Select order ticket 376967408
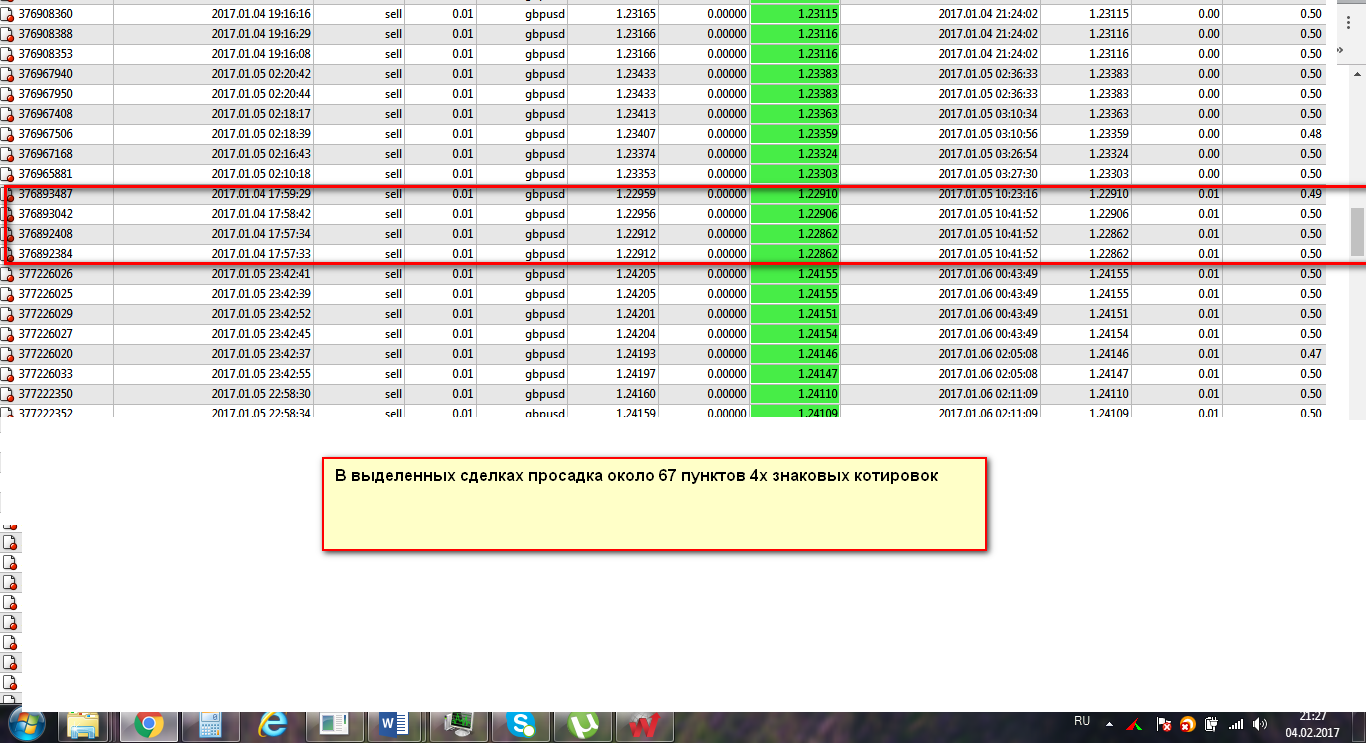 pos(46,114)
